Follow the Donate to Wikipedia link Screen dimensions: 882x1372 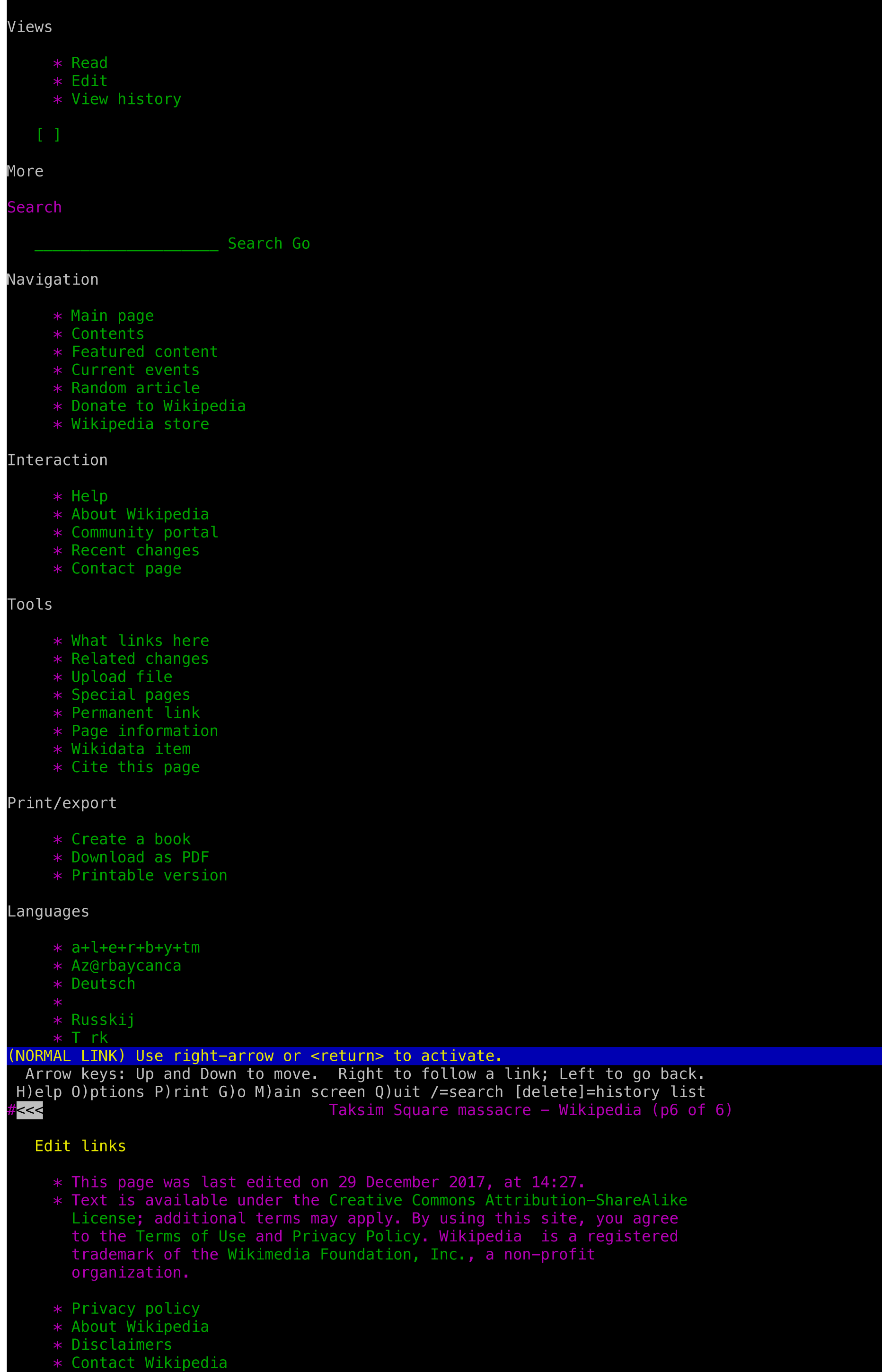[x=158, y=406]
